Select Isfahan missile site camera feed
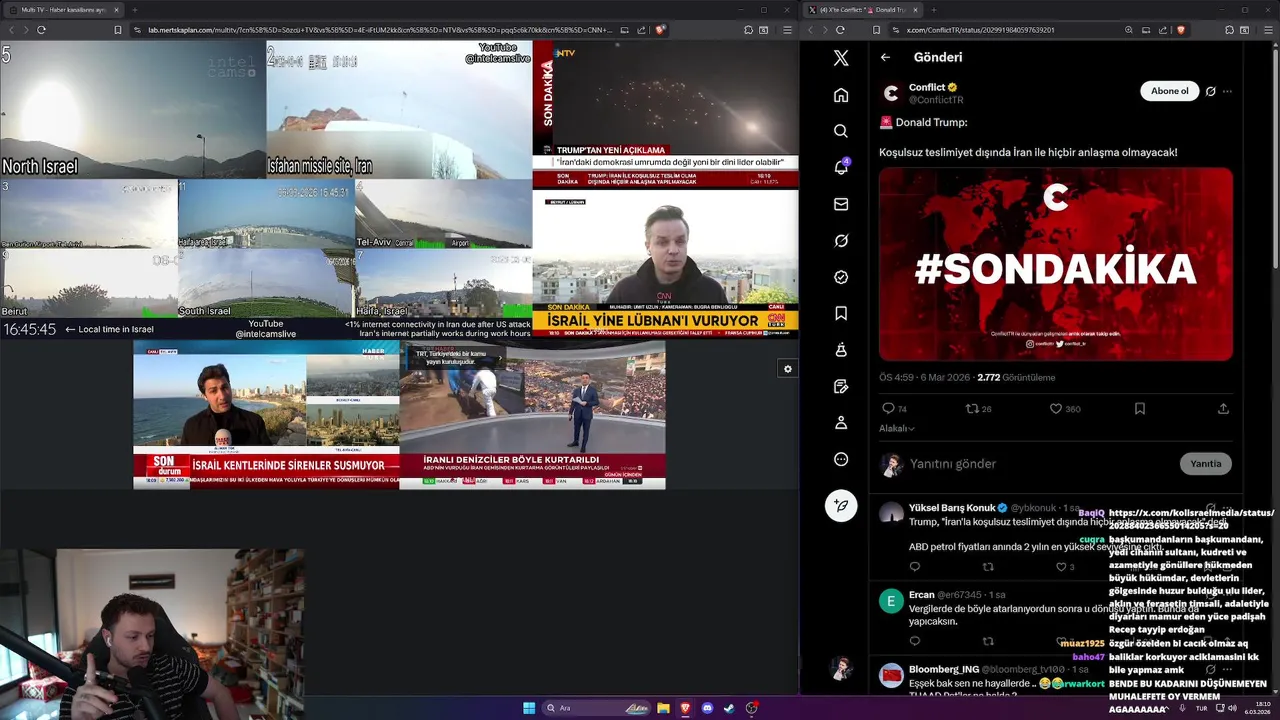 (x=399, y=109)
